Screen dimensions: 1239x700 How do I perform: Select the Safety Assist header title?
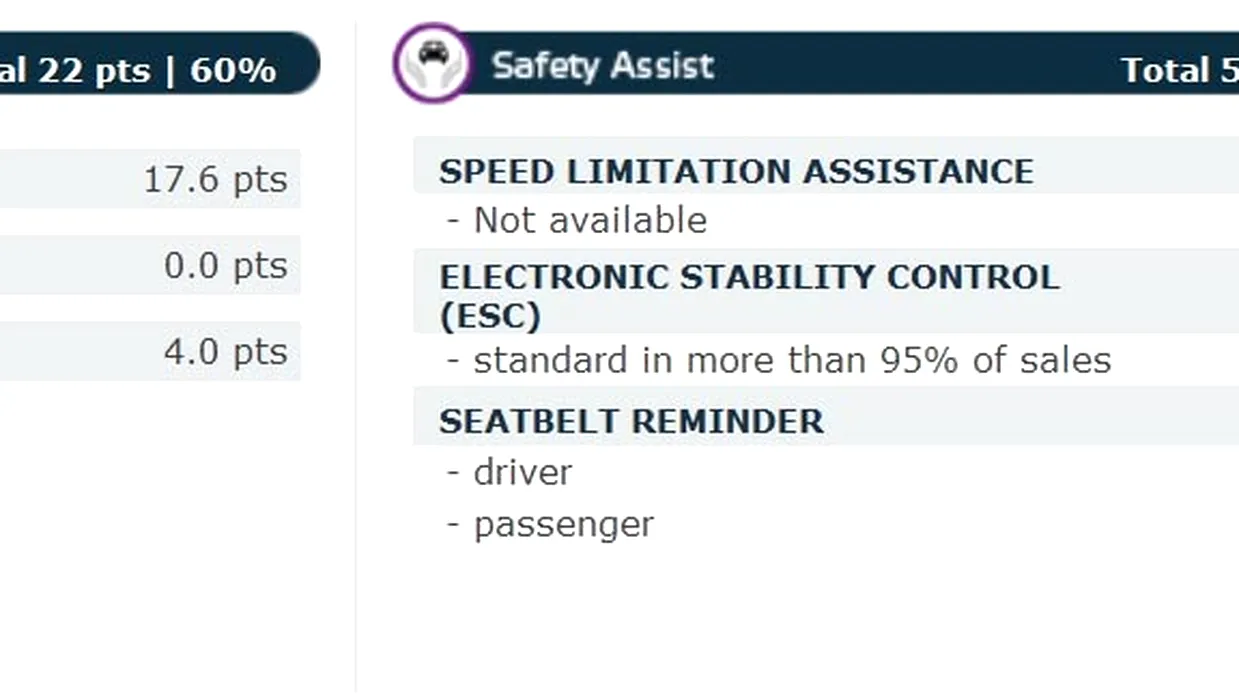(x=603, y=67)
